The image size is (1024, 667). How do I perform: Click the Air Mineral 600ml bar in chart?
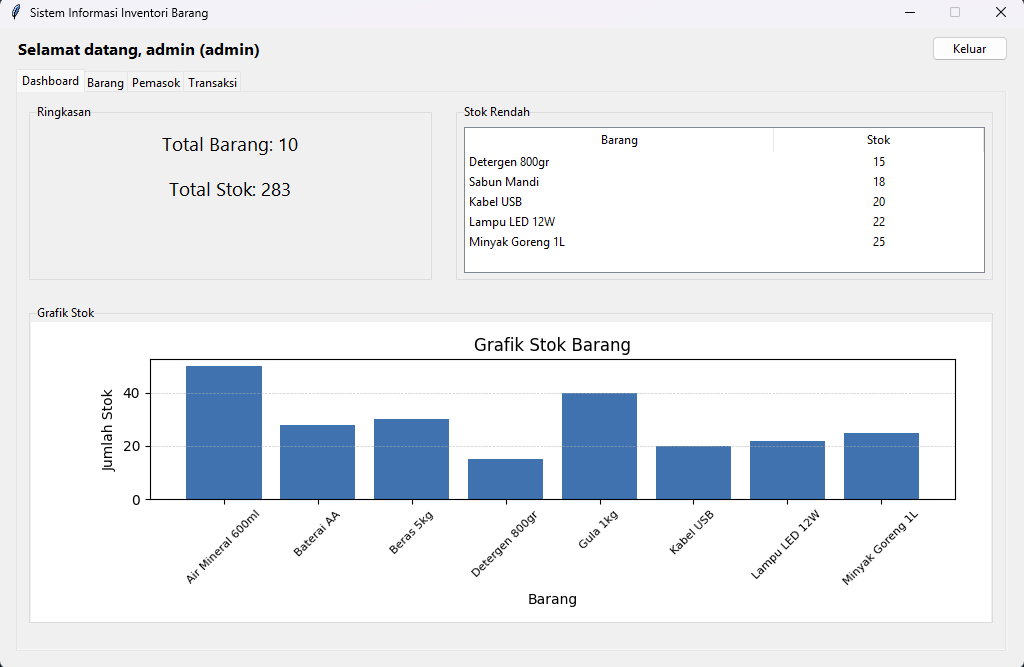(x=224, y=432)
